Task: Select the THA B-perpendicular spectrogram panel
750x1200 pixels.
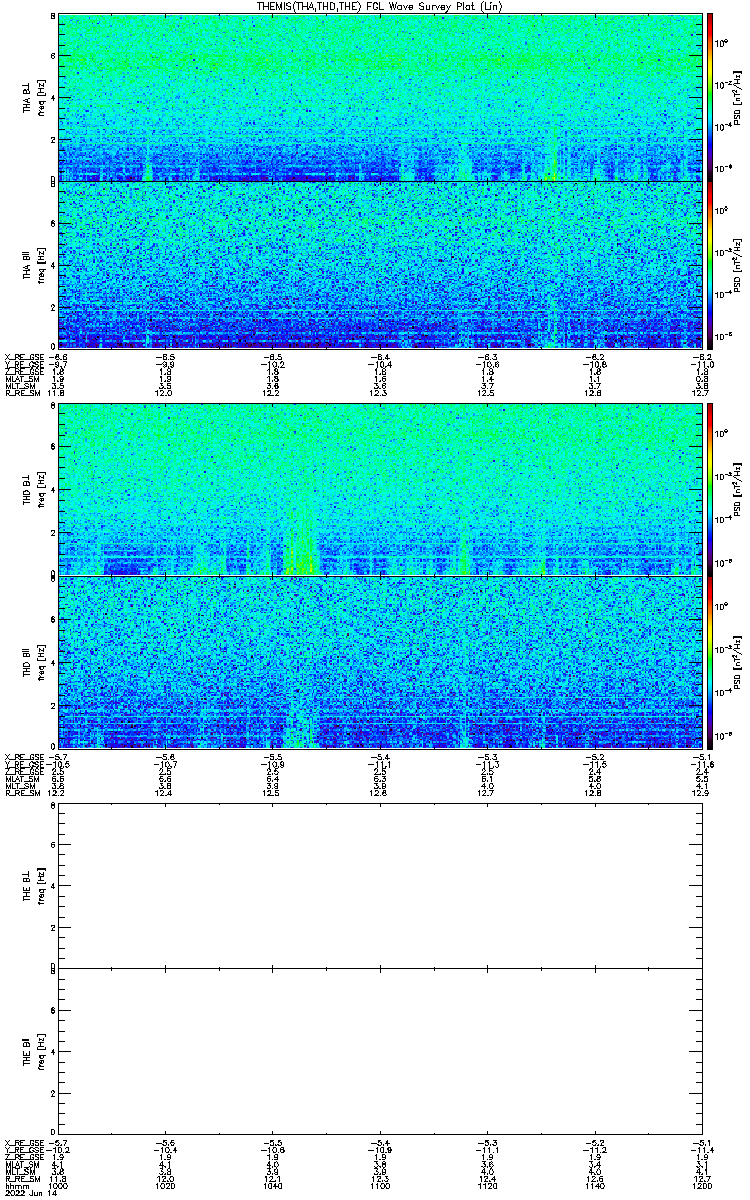Action: [380, 97]
